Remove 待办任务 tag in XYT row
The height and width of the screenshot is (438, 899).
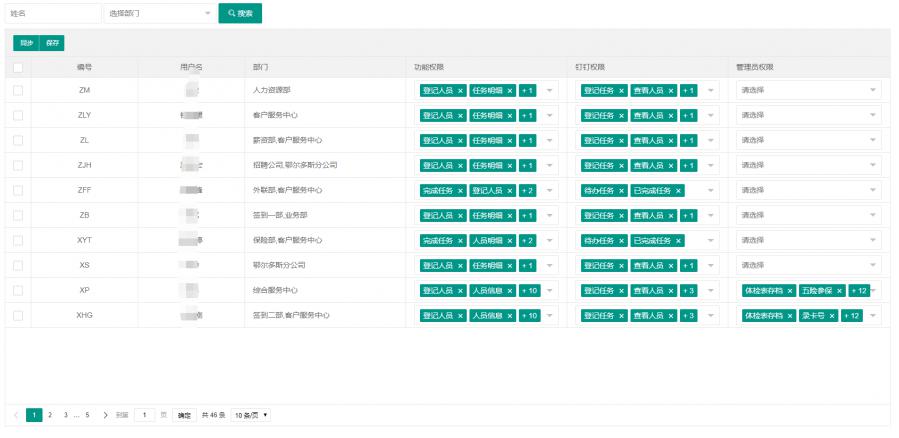(621, 240)
